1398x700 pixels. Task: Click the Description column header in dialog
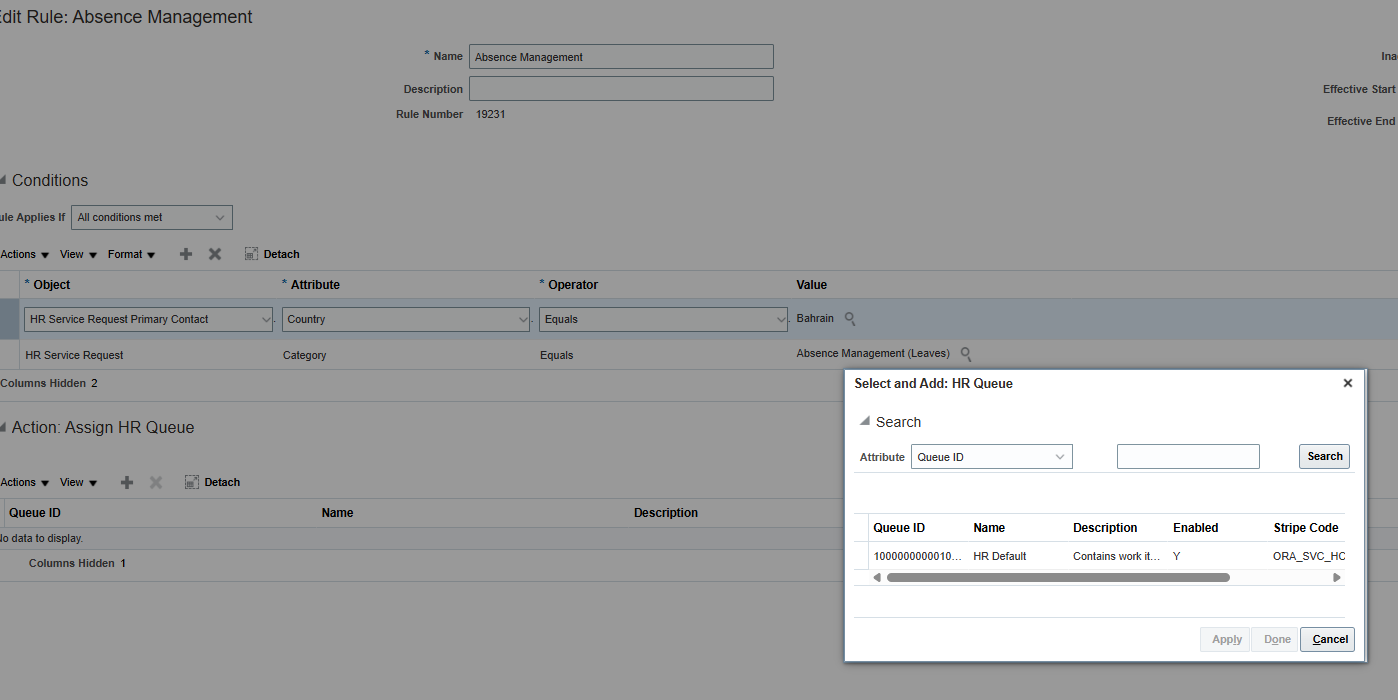1105,528
